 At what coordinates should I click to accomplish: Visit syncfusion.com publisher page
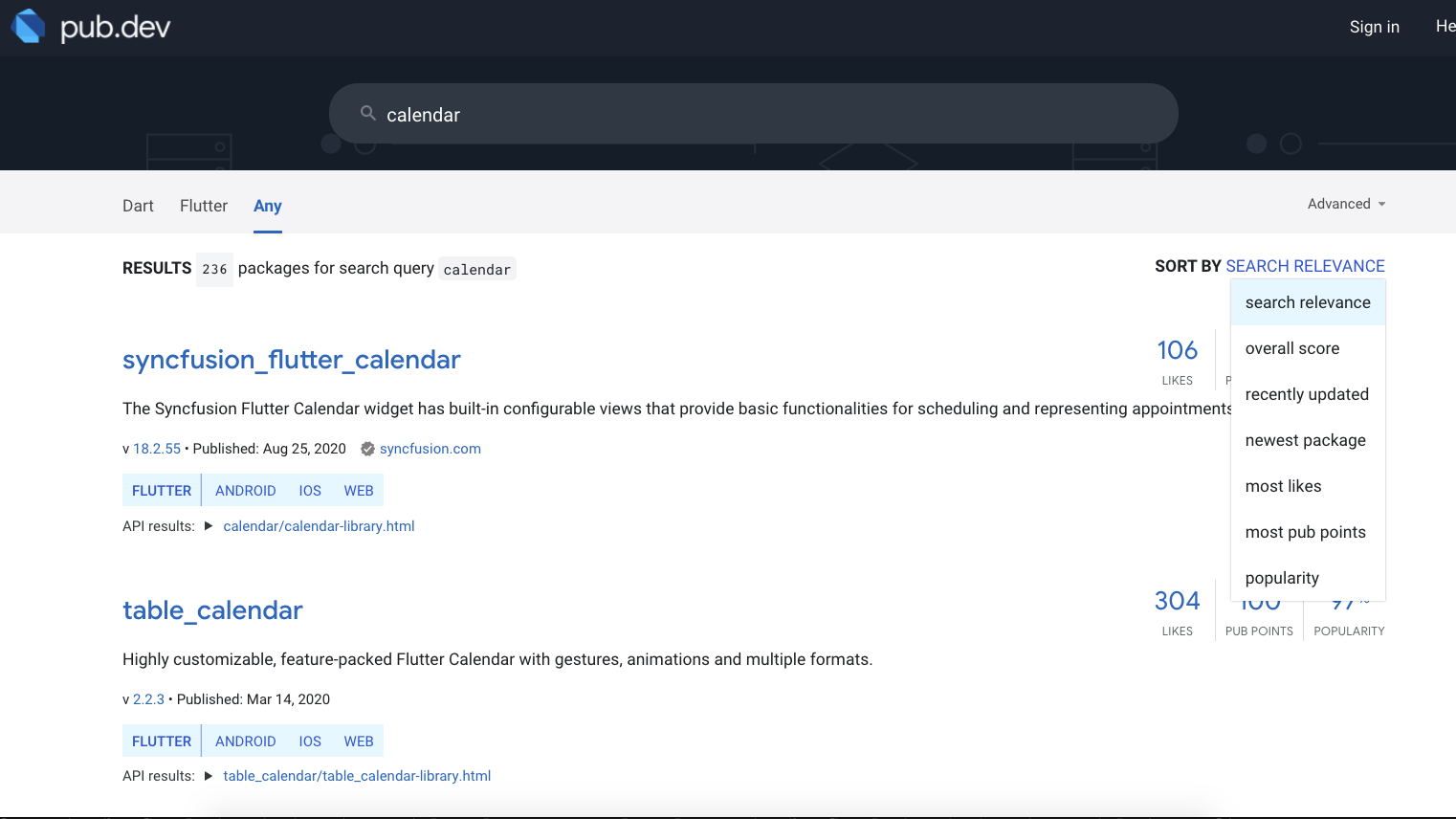click(x=430, y=449)
